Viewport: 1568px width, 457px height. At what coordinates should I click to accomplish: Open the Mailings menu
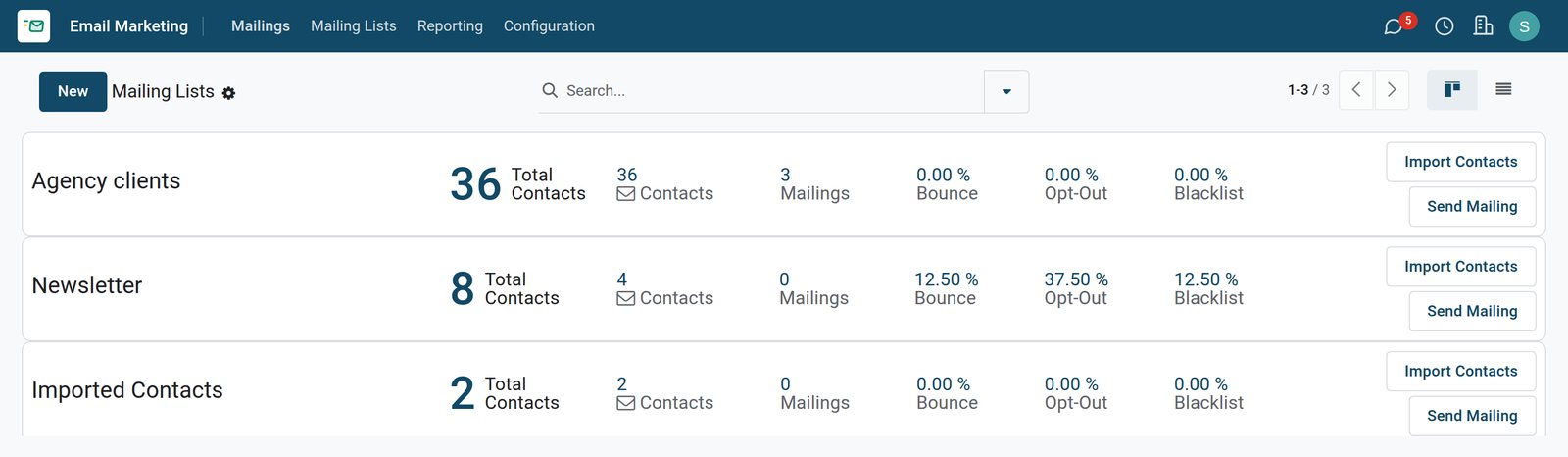click(261, 25)
